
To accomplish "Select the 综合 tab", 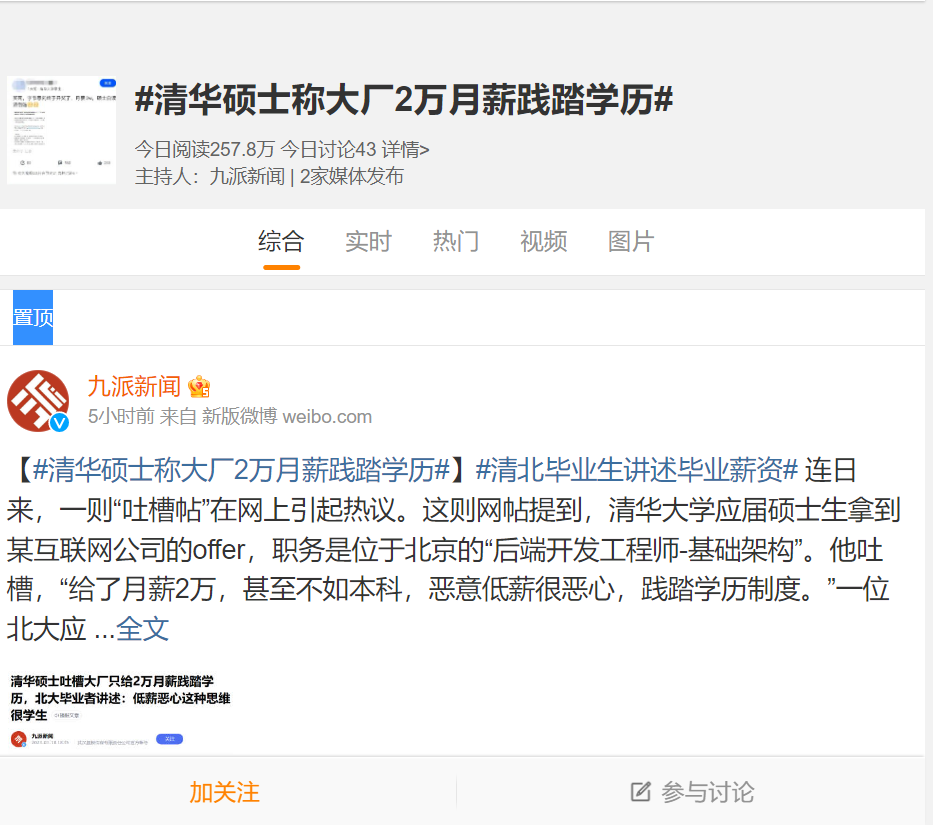I will [281, 242].
